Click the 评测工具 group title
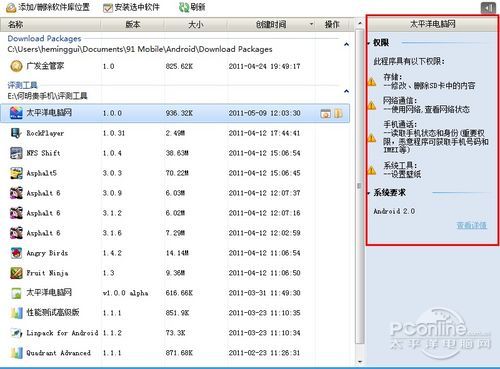 [x=22, y=85]
